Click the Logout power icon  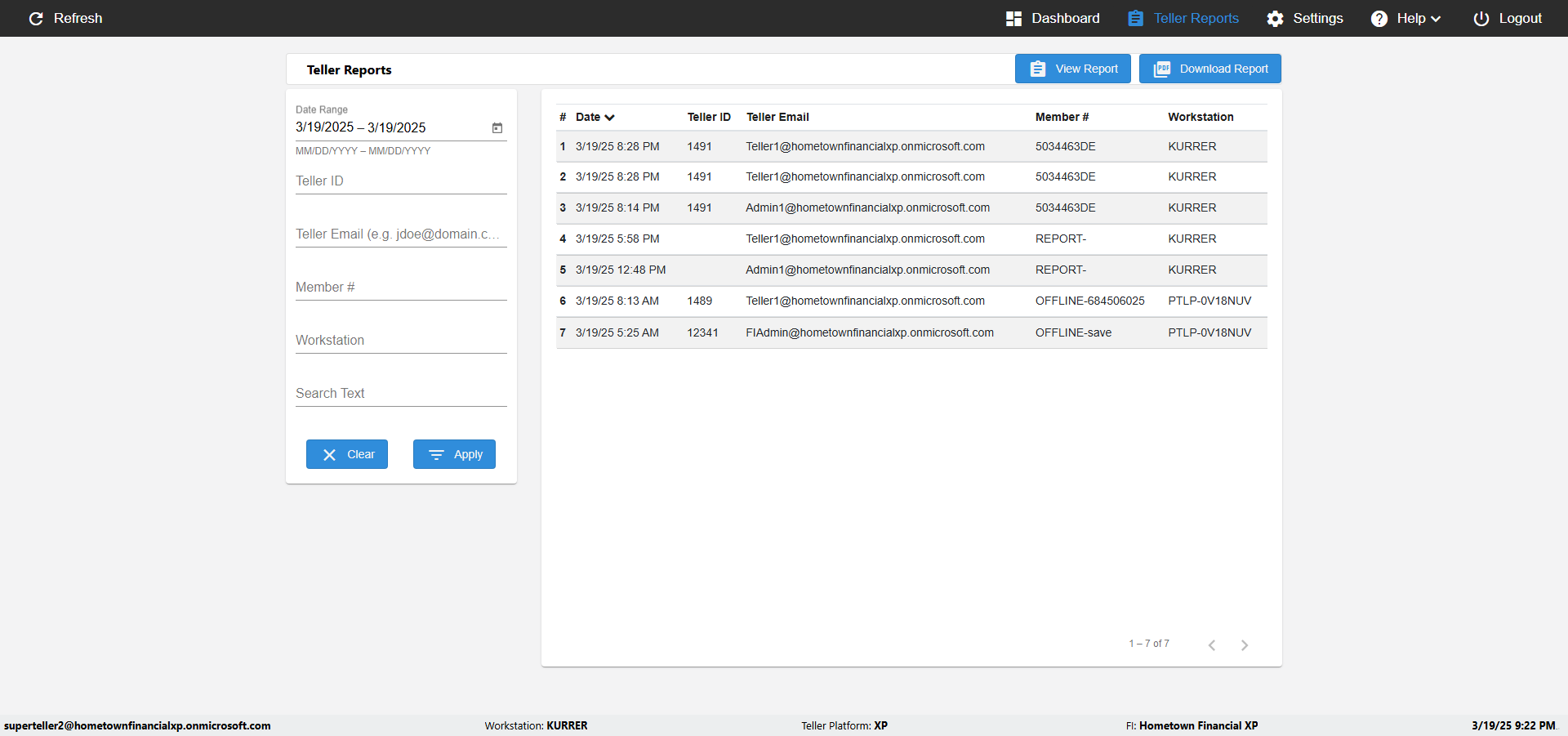pyautogui.click(x=1481, y=19)
